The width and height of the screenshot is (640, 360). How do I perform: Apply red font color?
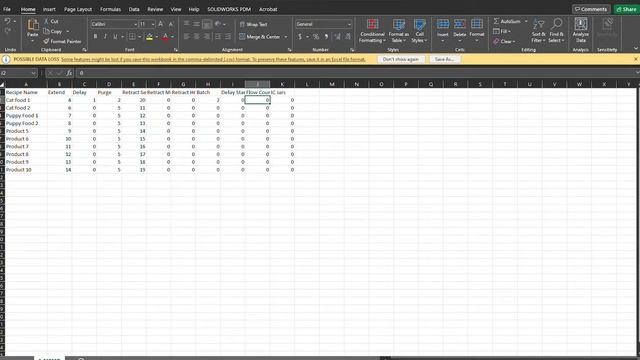(165, 37)
